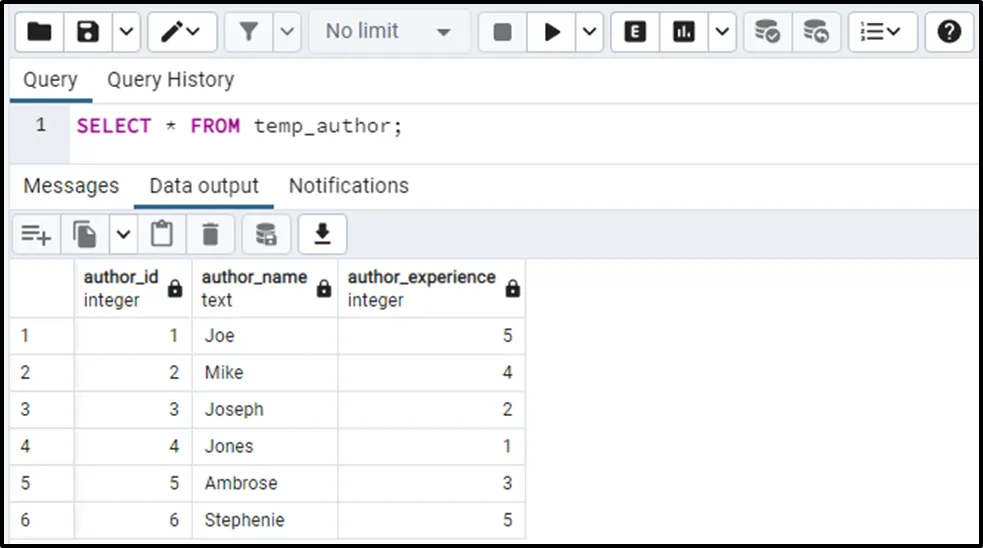The image size is (983, 548).
Task: Click the Commit transaction icon
Action: tap(767, 32)
